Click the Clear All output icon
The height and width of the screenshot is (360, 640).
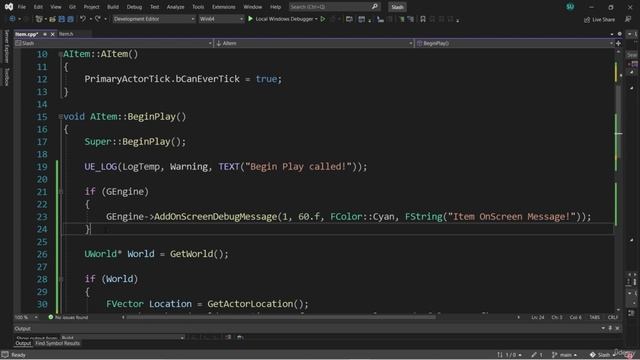coord(228,337)
